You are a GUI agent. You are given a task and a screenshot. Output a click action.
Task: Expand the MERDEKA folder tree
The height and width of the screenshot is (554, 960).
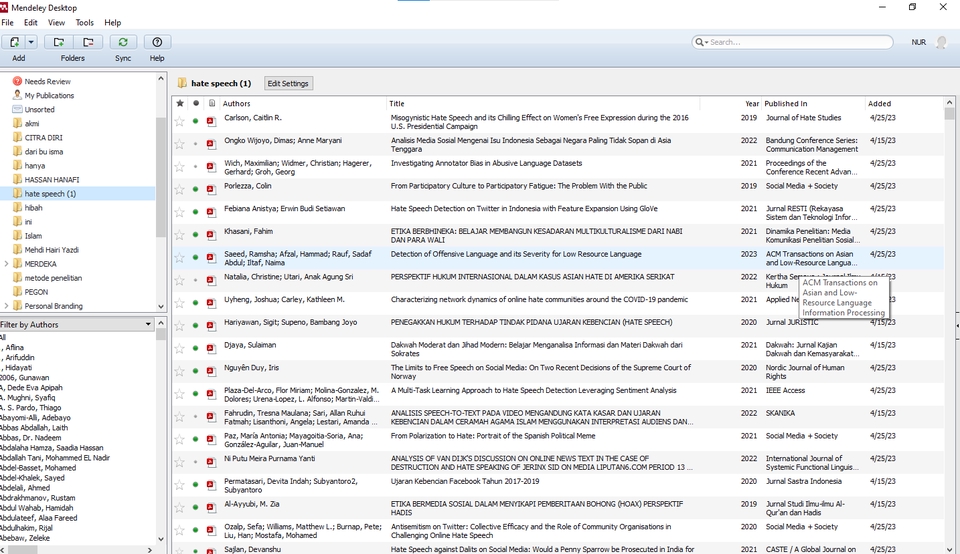pyautogui.click(x=6, y=264)
